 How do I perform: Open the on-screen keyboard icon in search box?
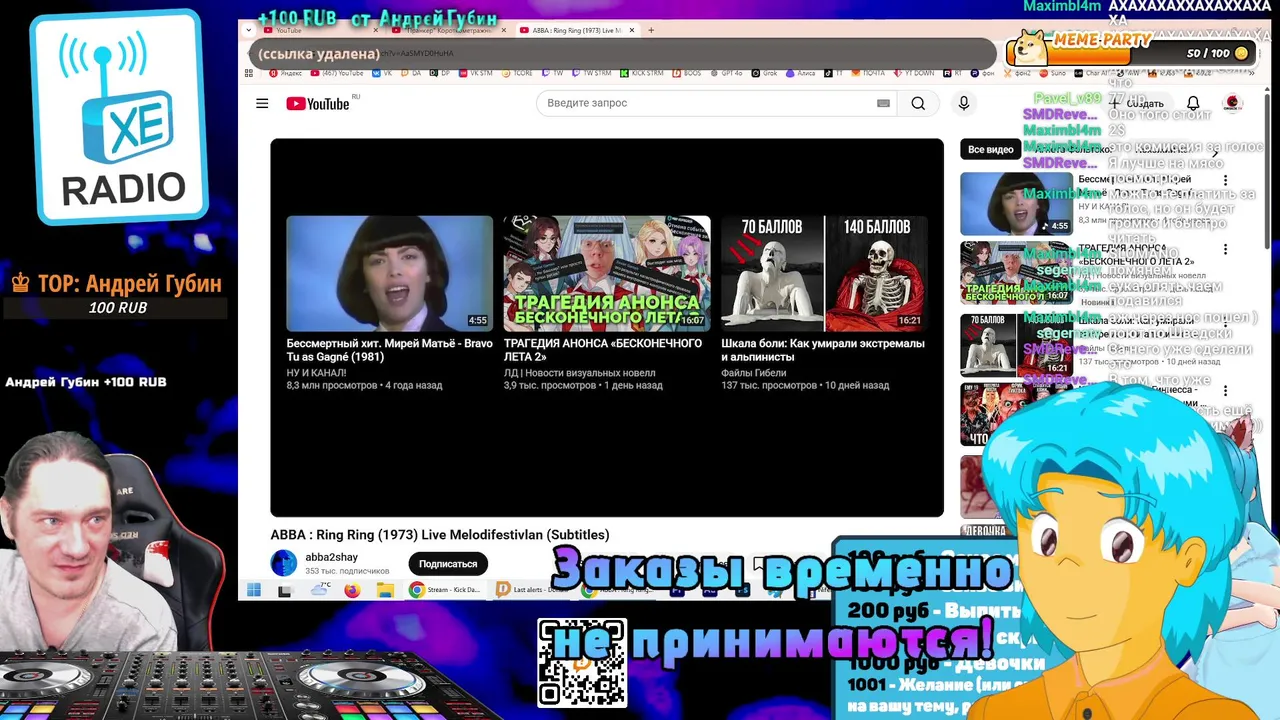[883, 103]
